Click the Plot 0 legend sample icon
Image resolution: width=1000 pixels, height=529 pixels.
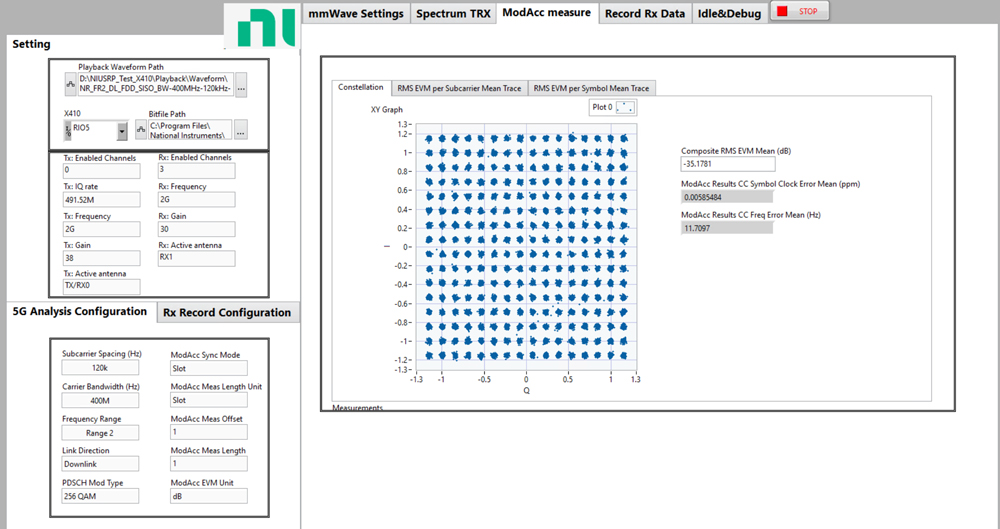pyautogui.click(x=624, y=107)
